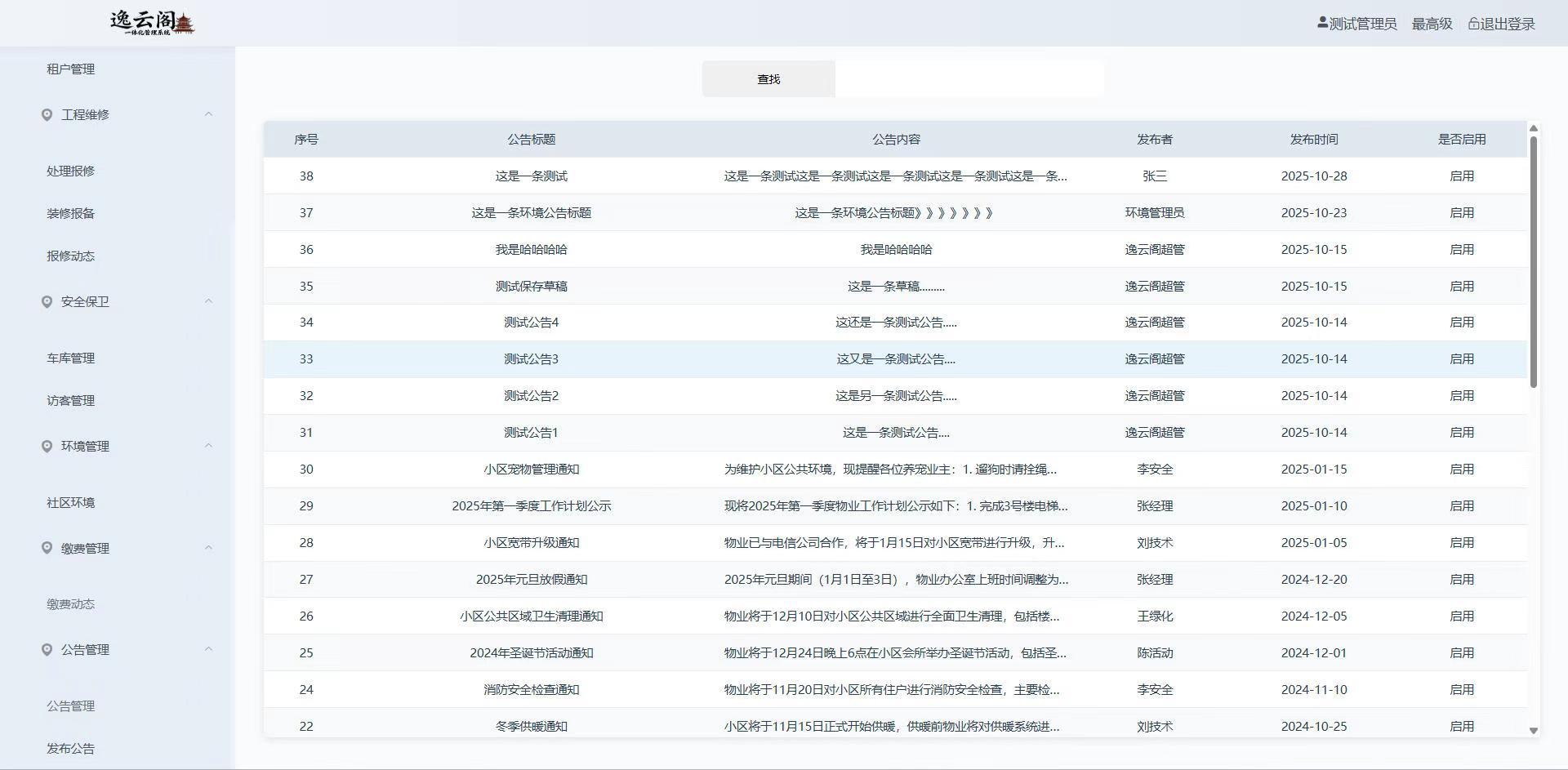Open 发布公告 page from sidebar
1568x770 pixels.
[70, 748]
